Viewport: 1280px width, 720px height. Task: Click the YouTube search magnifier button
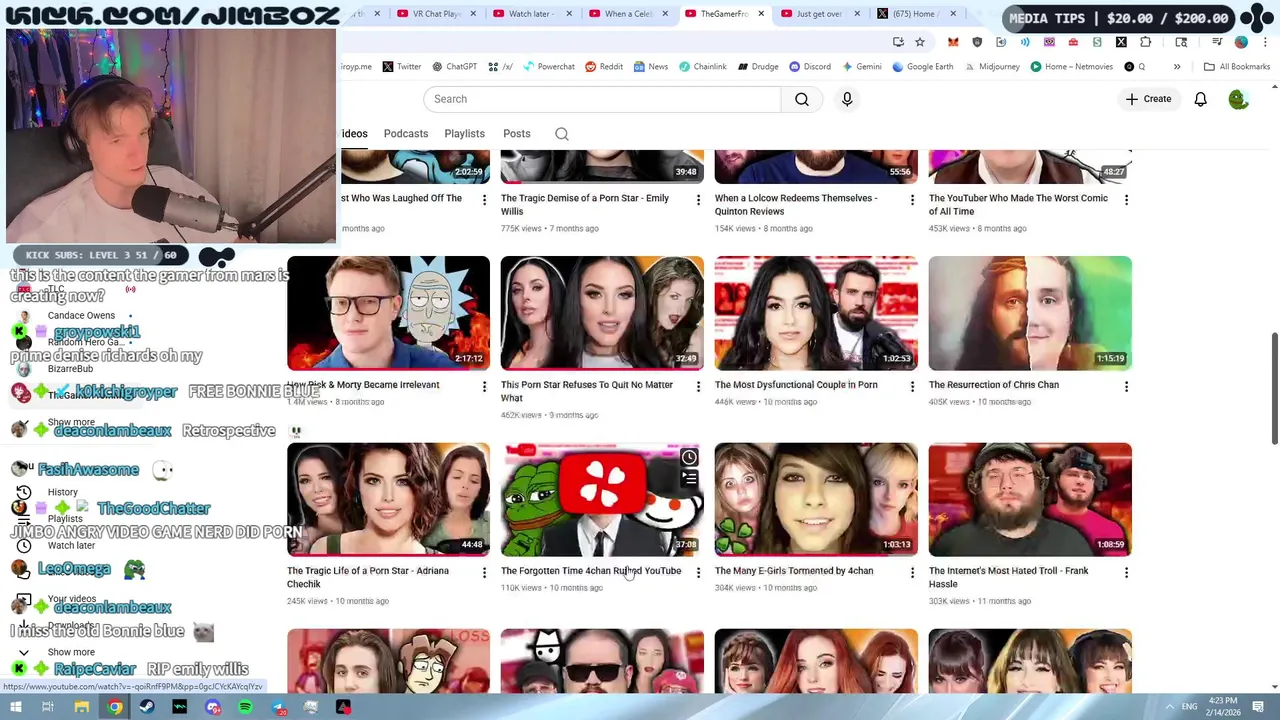[802, 99]
